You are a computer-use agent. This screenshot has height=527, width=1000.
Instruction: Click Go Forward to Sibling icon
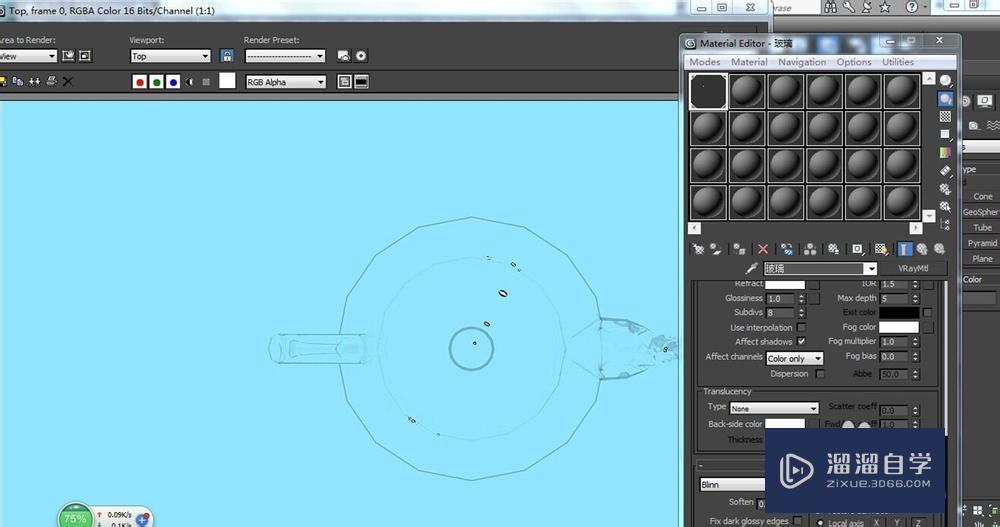(939, 249)
